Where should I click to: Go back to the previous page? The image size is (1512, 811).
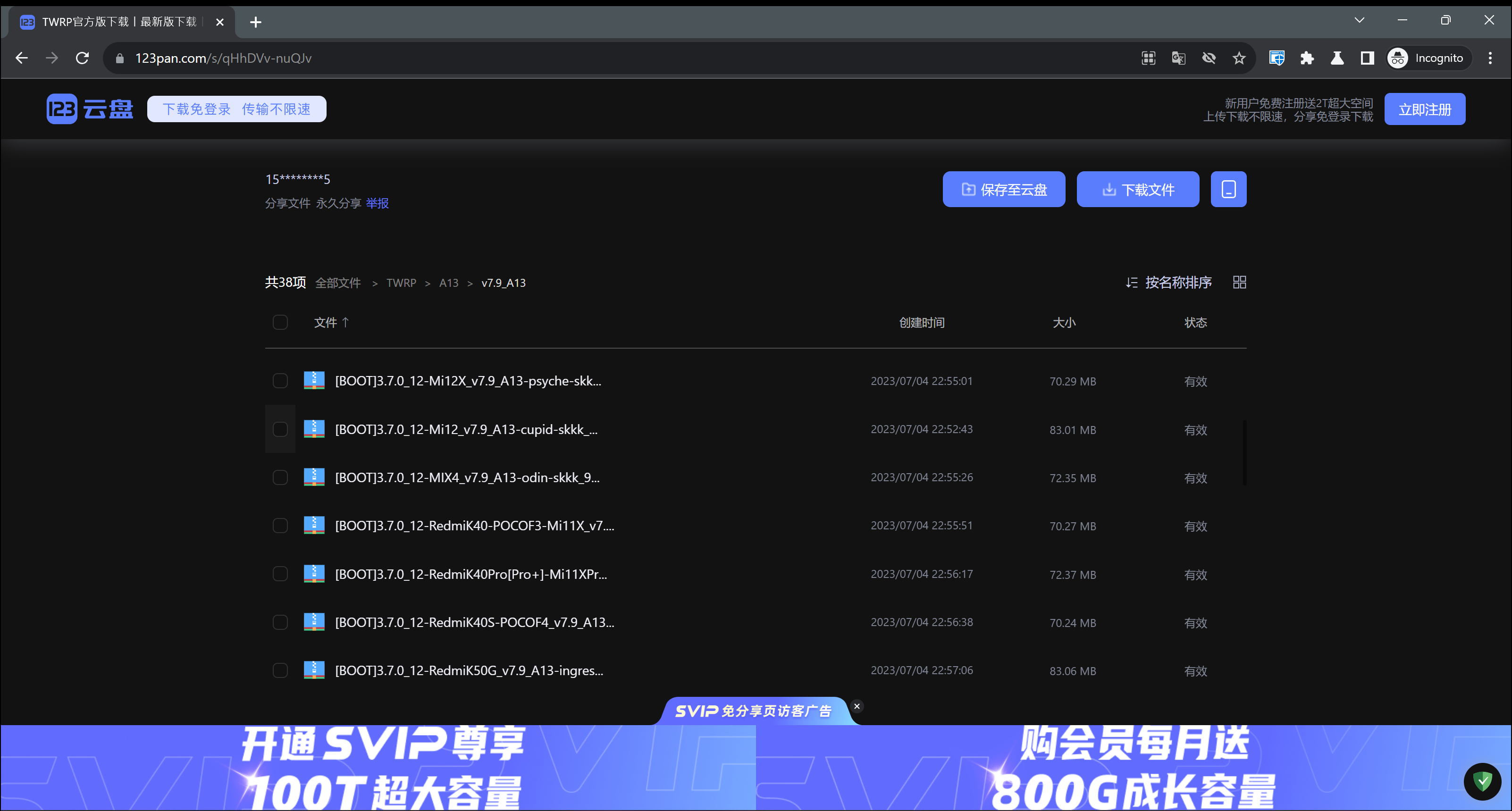point(22,58)
